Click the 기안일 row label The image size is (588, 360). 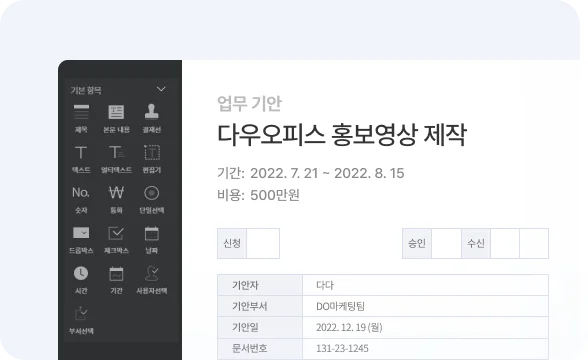245,327
